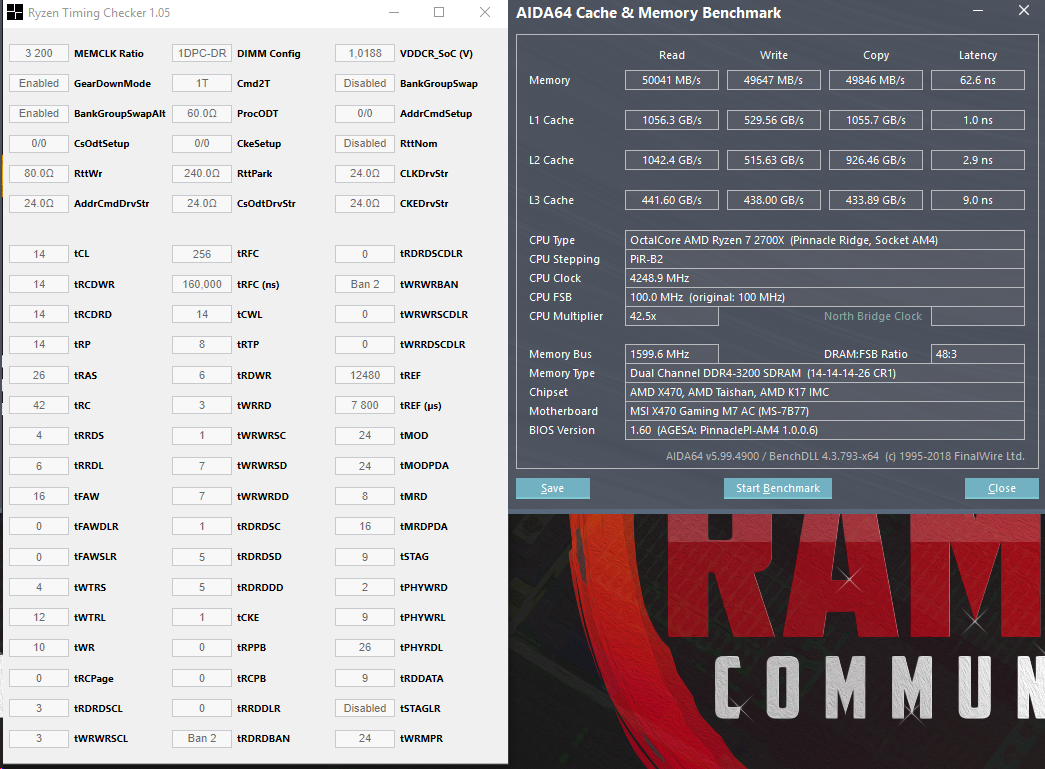1045x769 pixels.
Task: Click the Cmd2T value 1T
Action: click(x=202, y=83)
